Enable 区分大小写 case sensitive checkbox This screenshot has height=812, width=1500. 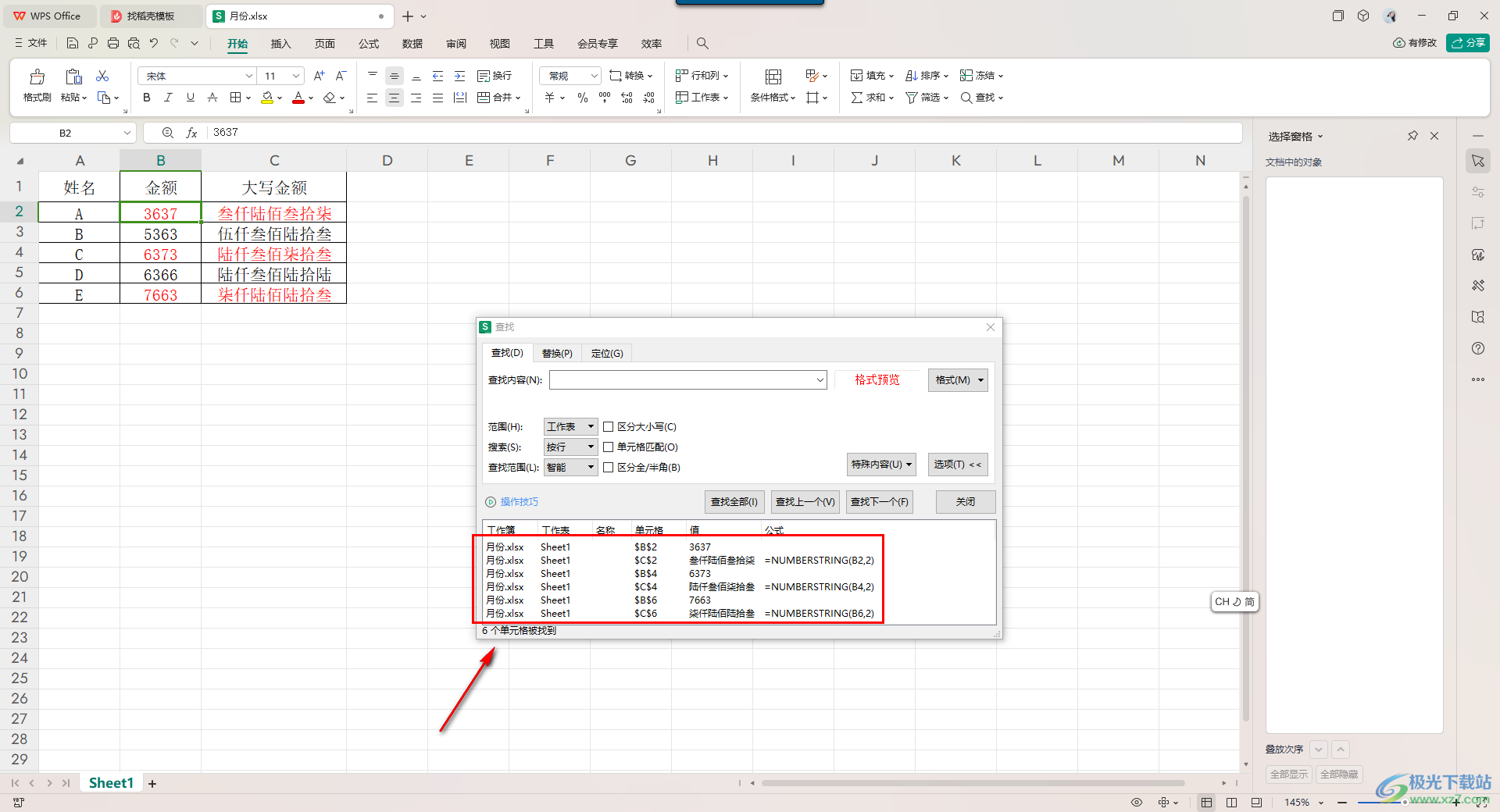click(x=609, y=427)
